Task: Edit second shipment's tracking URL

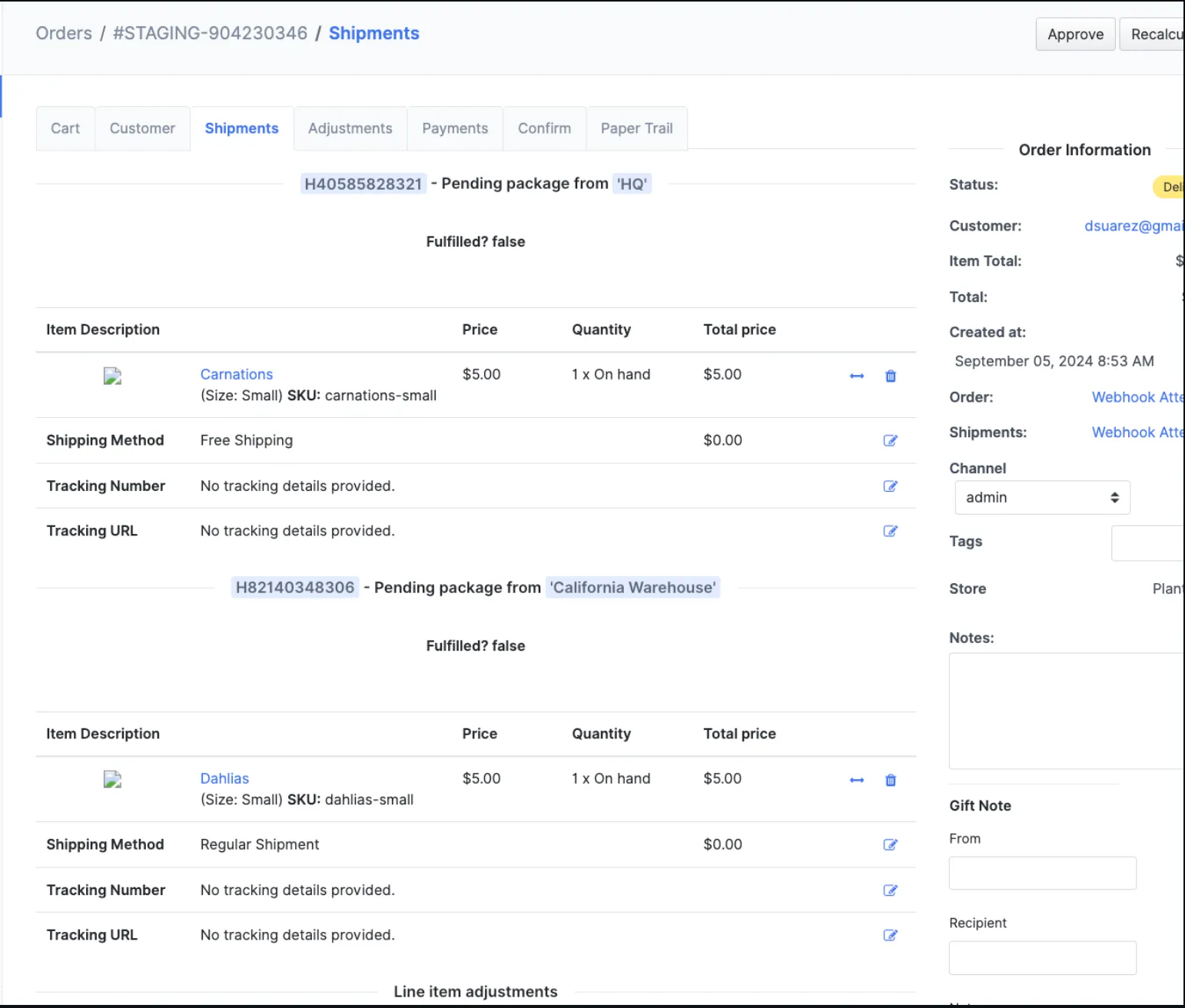Action: tap(891, 935)
